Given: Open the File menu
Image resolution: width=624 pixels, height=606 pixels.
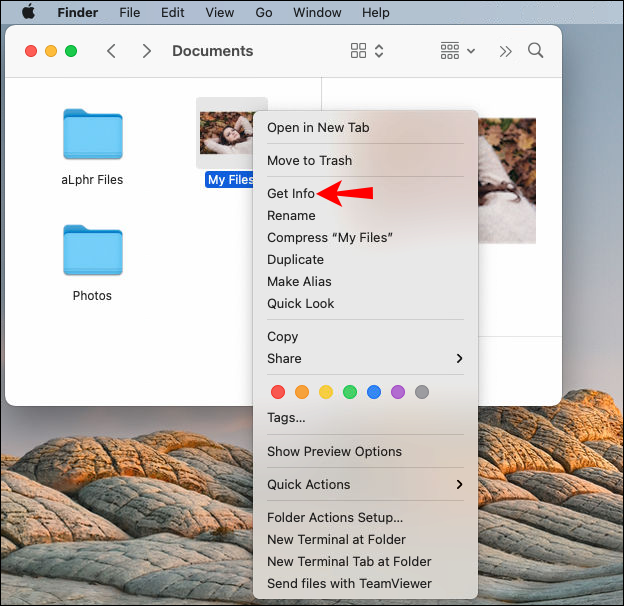Looking at the screenshot, I should tap(130, 12).
